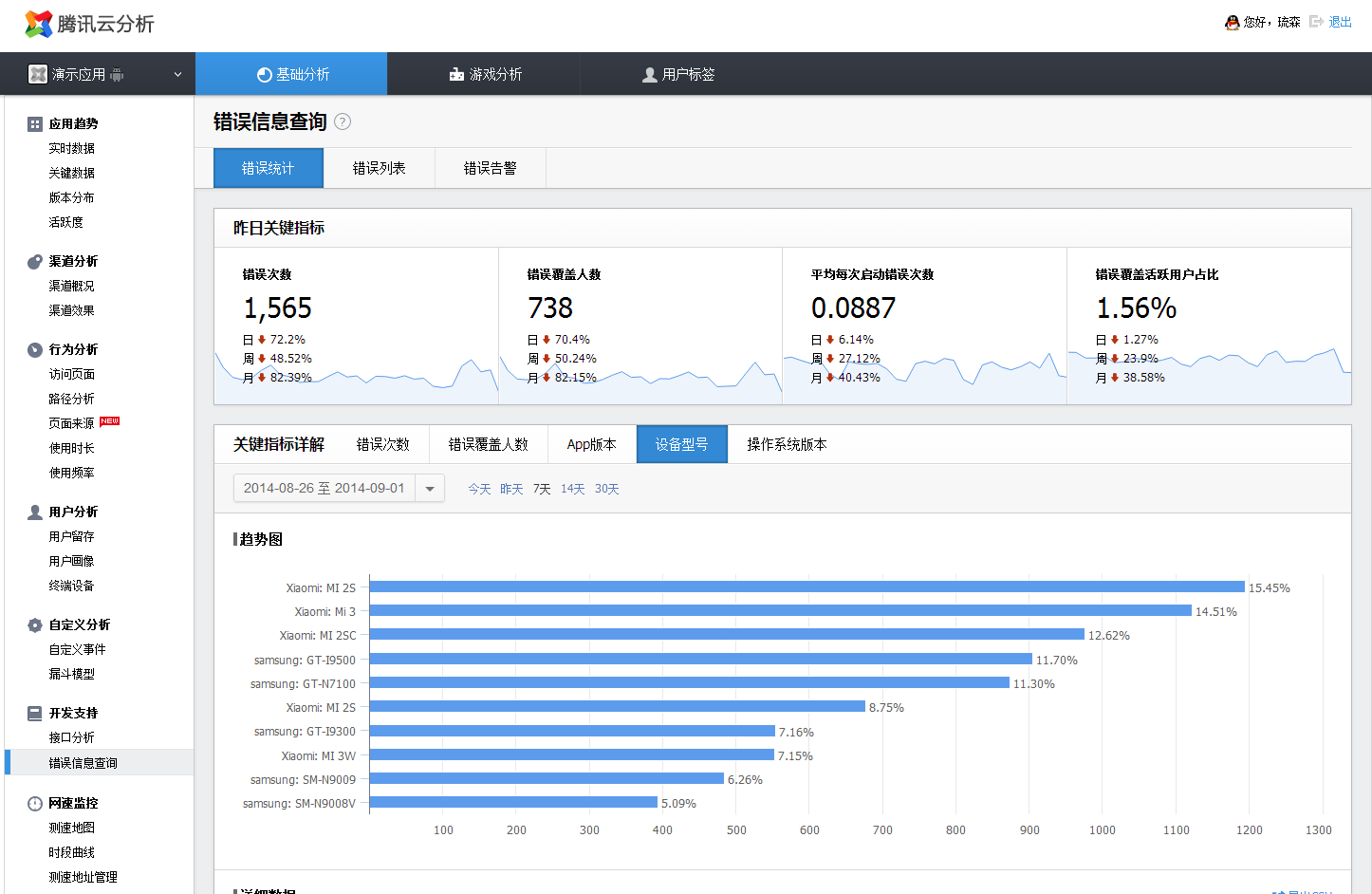Click the 用户分析 person icon in sidebar
The image size is (1372, 894).
point(35,512)
